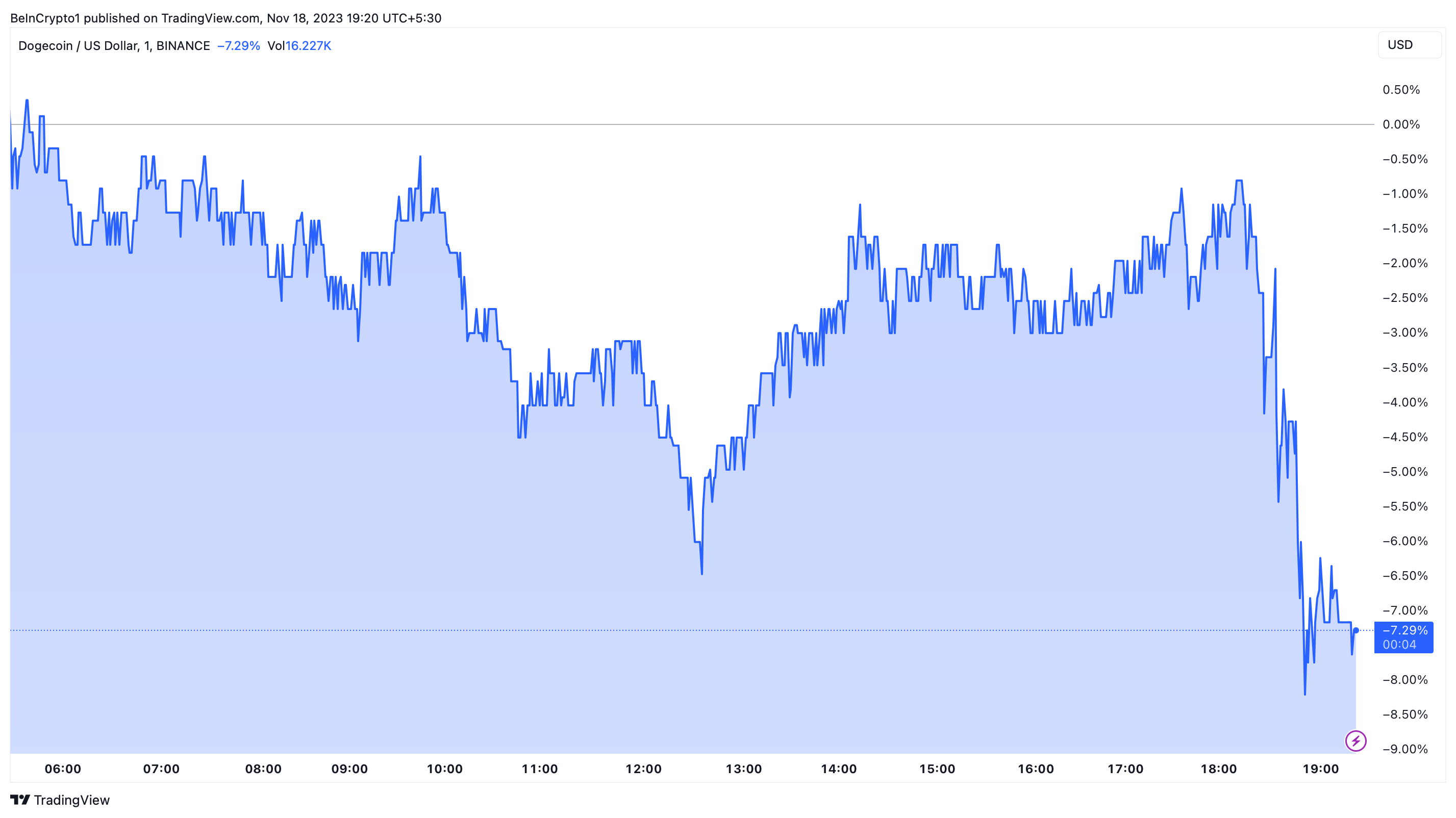
Task: Click the blue last-price dot on the line
Action: 1356,630
